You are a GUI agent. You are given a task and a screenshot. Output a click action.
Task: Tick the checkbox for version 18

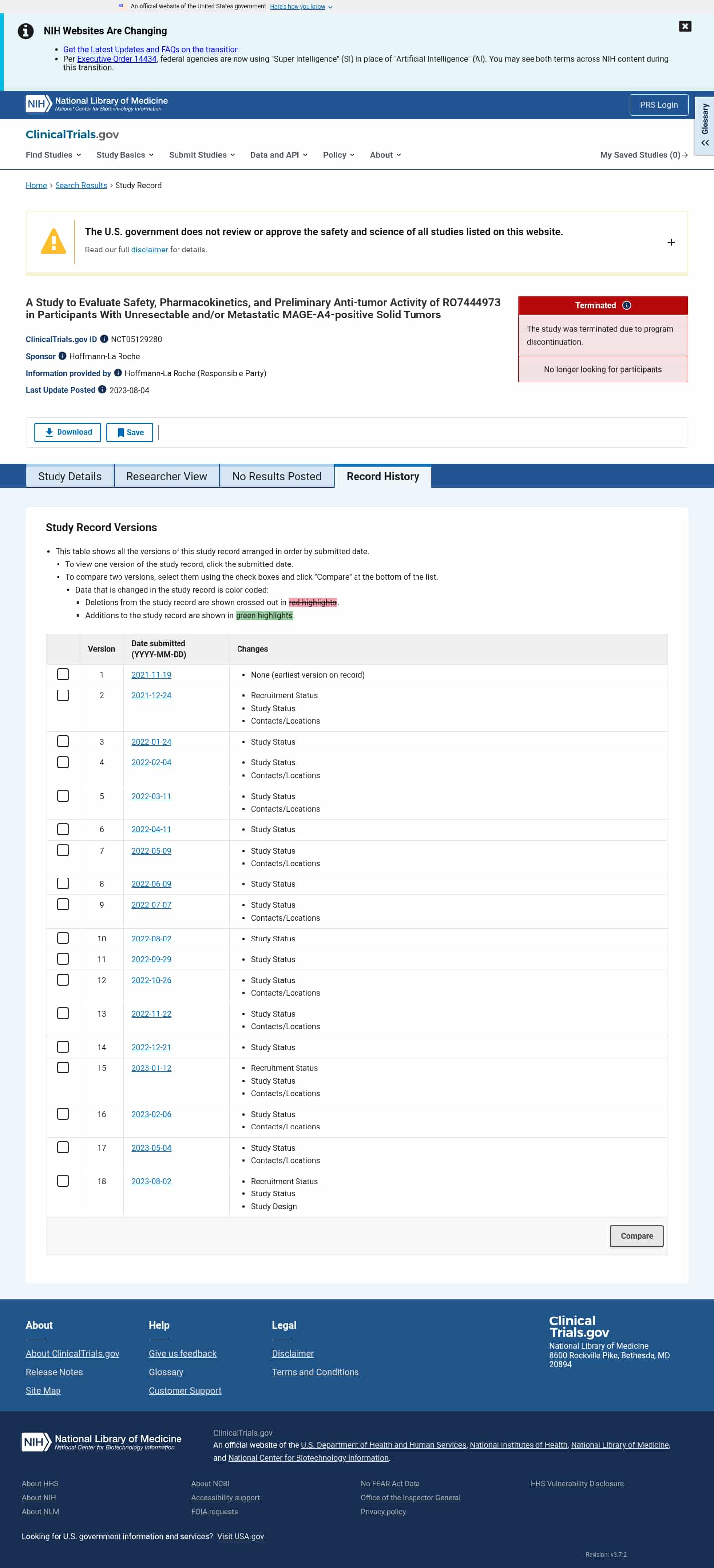[x=62, y=1180]
